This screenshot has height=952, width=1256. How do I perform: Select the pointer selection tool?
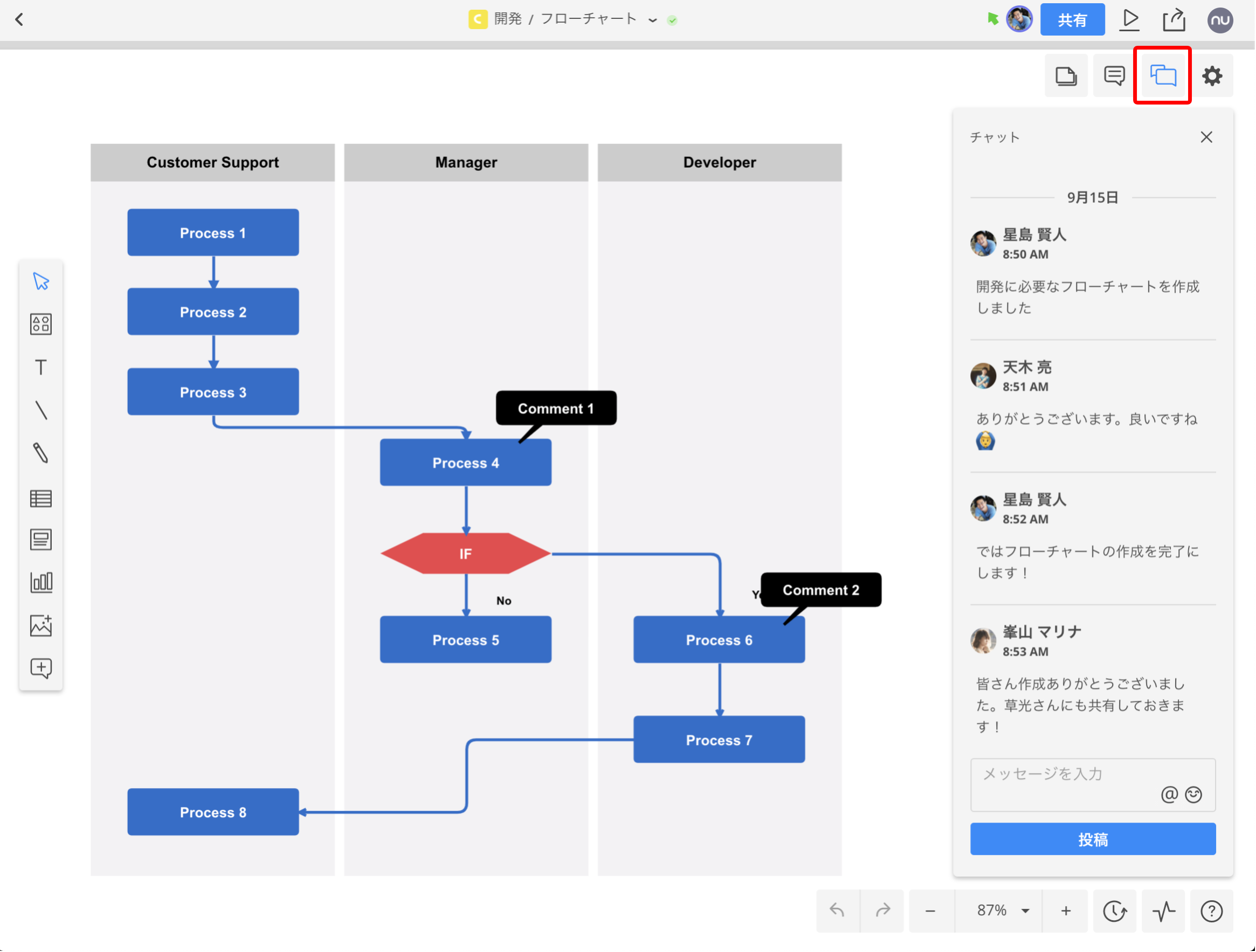tap(41, 281)
